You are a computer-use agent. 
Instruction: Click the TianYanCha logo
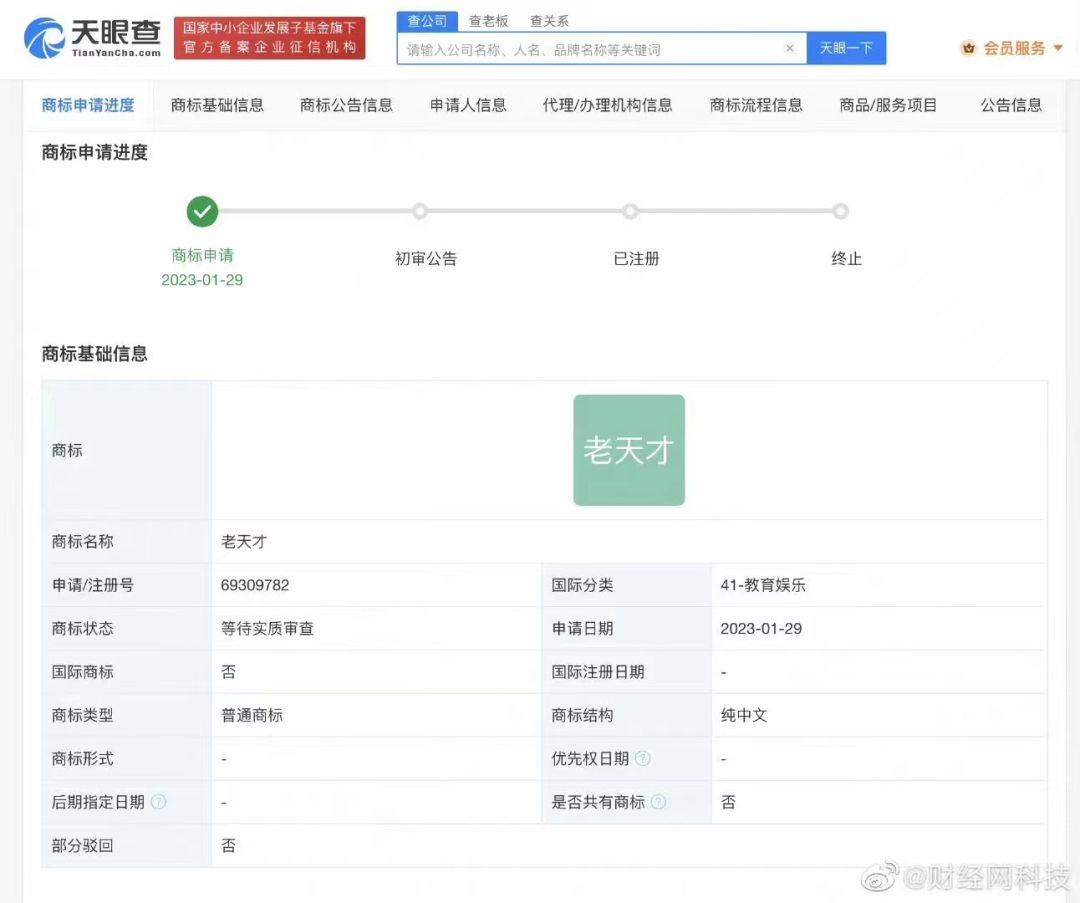(92, 39)
